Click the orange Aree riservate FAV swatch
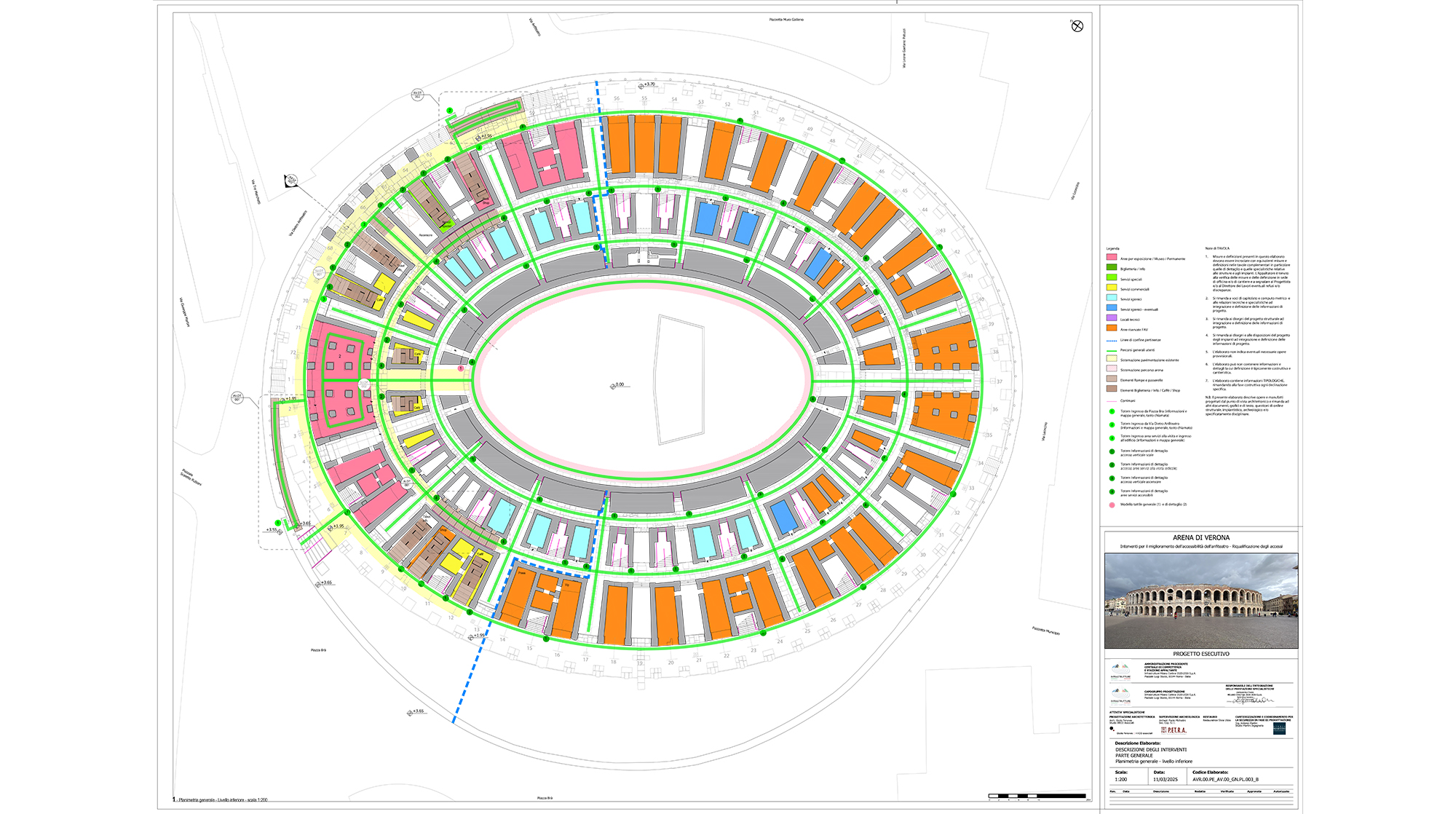 (x=1112, y=329)
